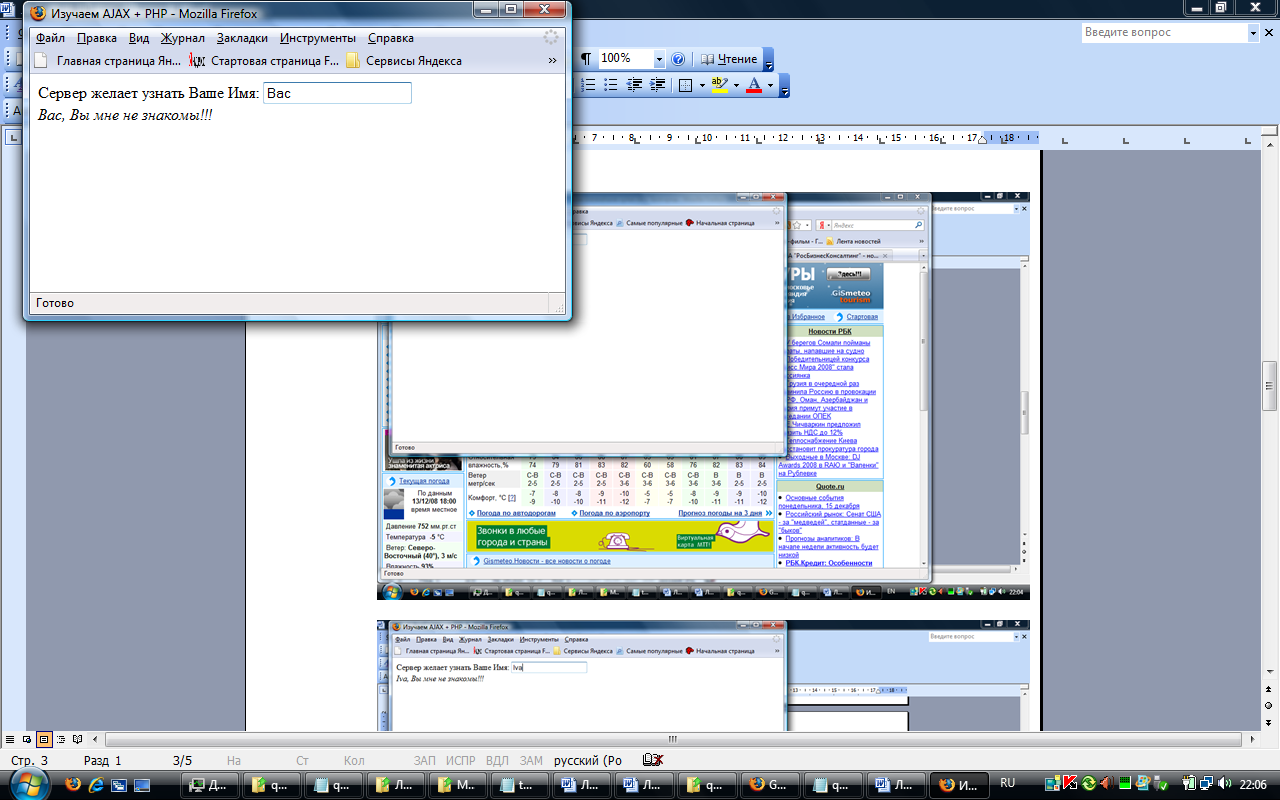1280x800 pixels.
Task: Open the Правка menu in Firefox
Action: 97,38
